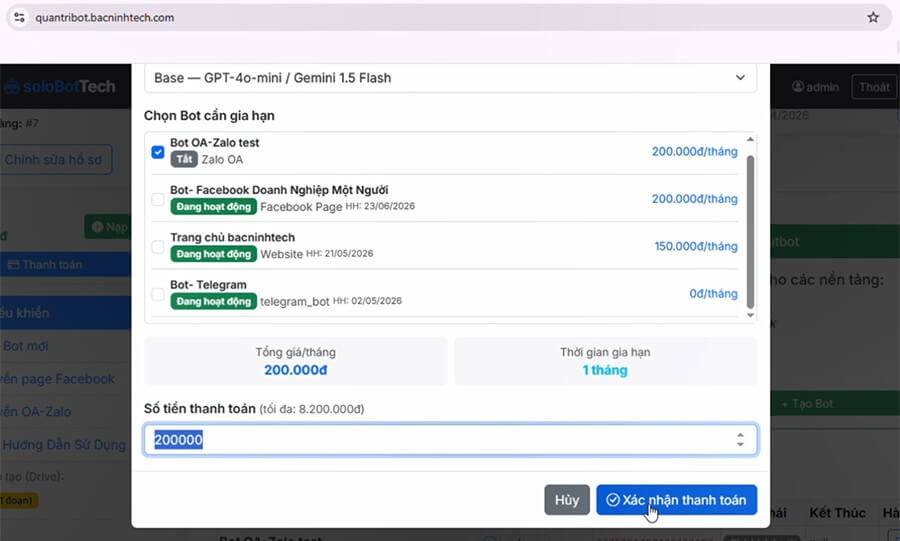
Task: Open site info icon in address bar
Action: [20, 17]
